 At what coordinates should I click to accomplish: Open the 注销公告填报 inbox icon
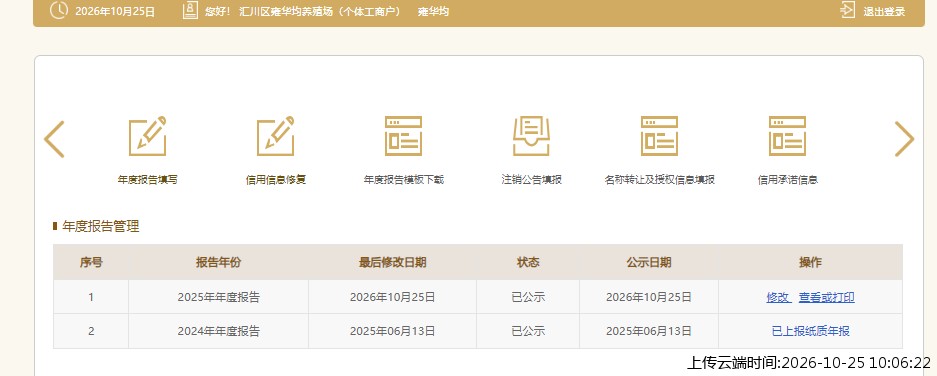[531, 136]
